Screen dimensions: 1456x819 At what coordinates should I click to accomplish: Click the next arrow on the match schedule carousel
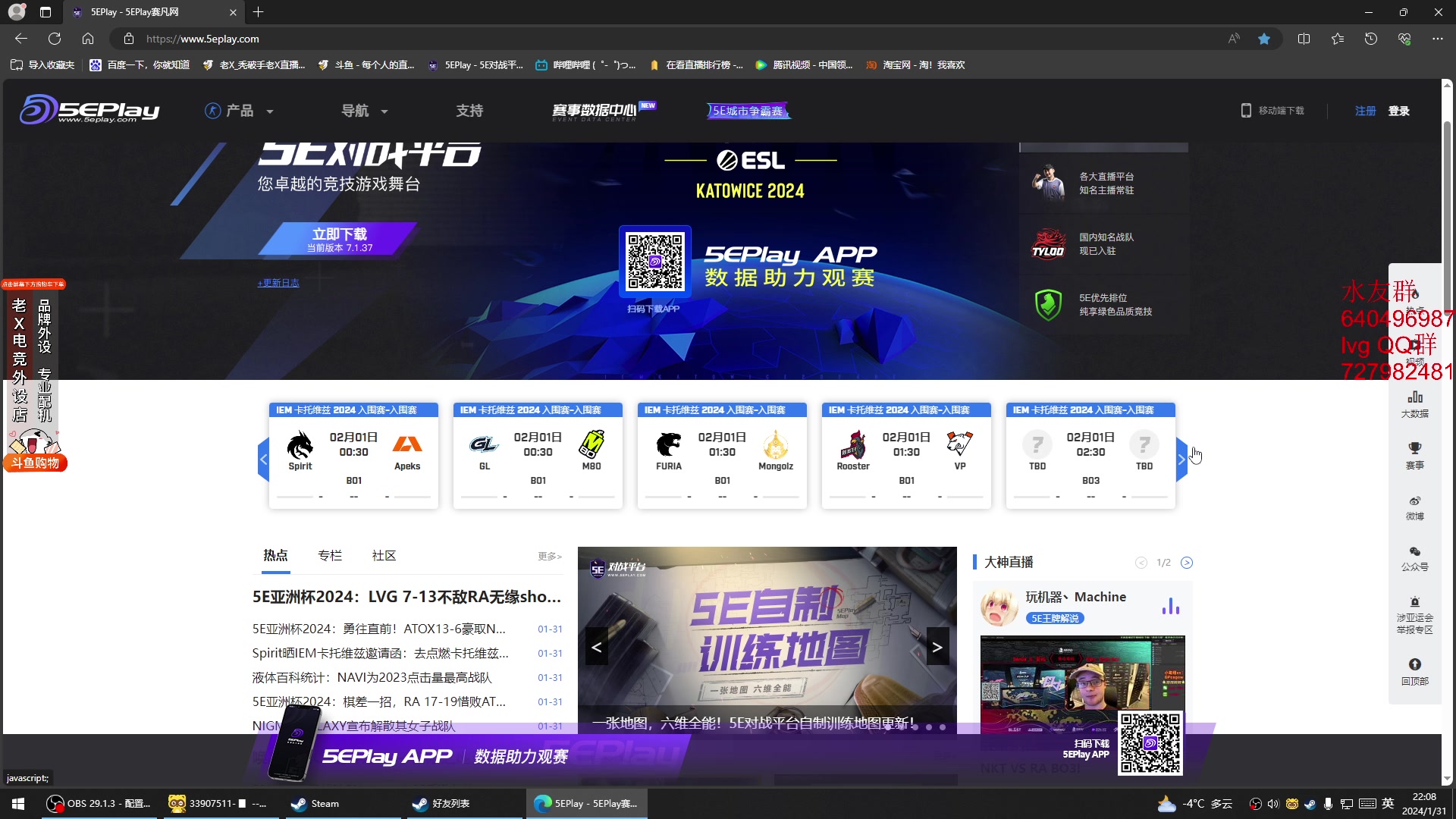(x=1181, y=459)
